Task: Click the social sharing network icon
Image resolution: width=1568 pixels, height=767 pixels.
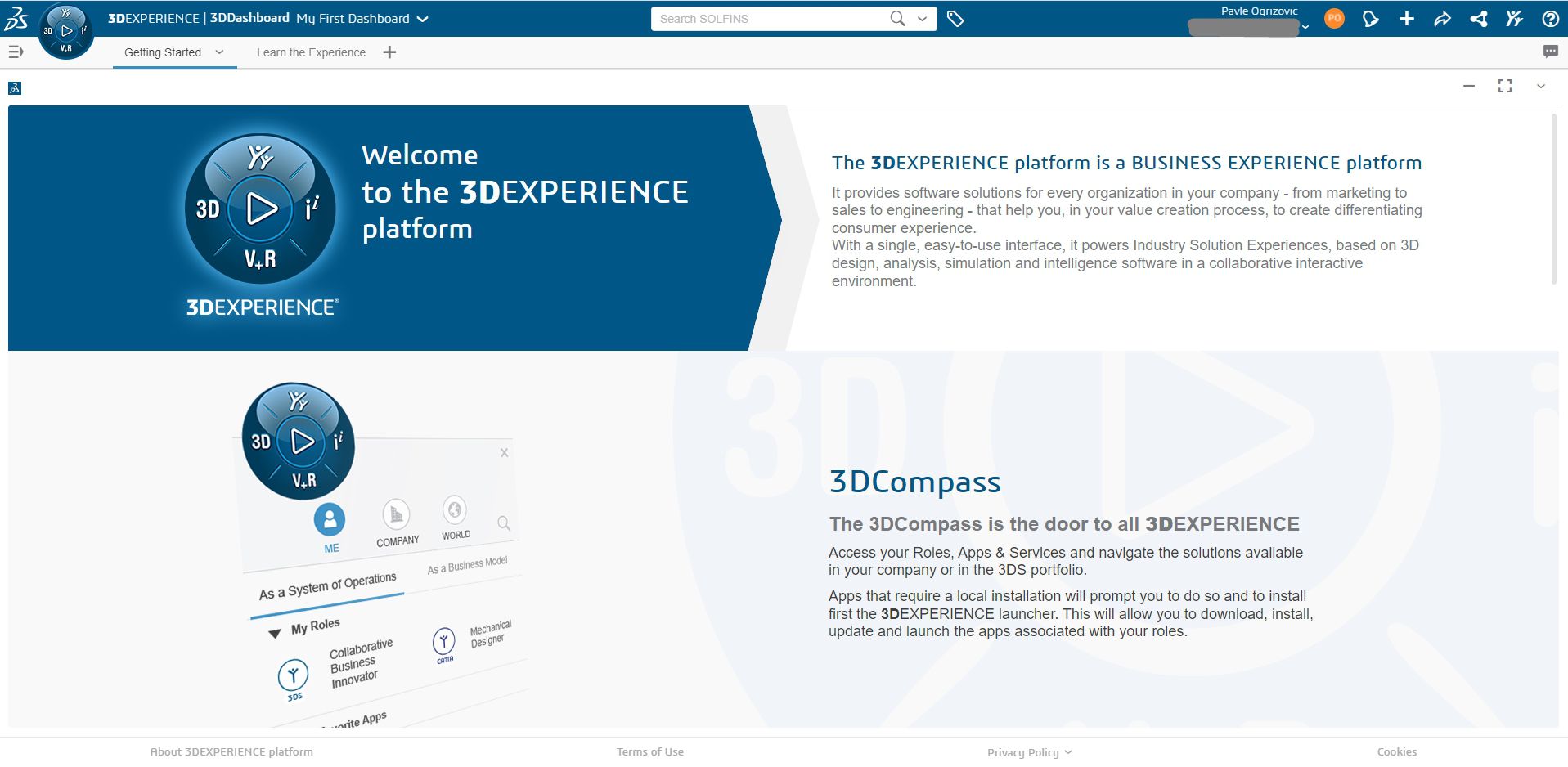Action: pos(1479,18)
